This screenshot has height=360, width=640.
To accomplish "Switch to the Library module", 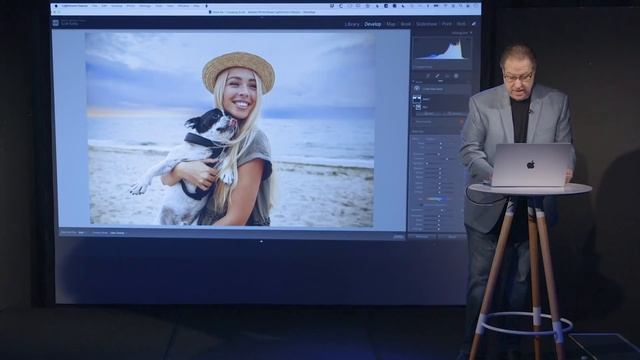I will 352,24.
